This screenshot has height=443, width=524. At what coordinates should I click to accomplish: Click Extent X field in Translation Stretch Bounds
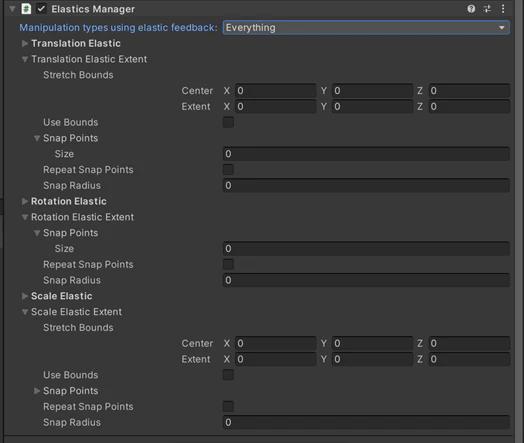coord(275,107)
